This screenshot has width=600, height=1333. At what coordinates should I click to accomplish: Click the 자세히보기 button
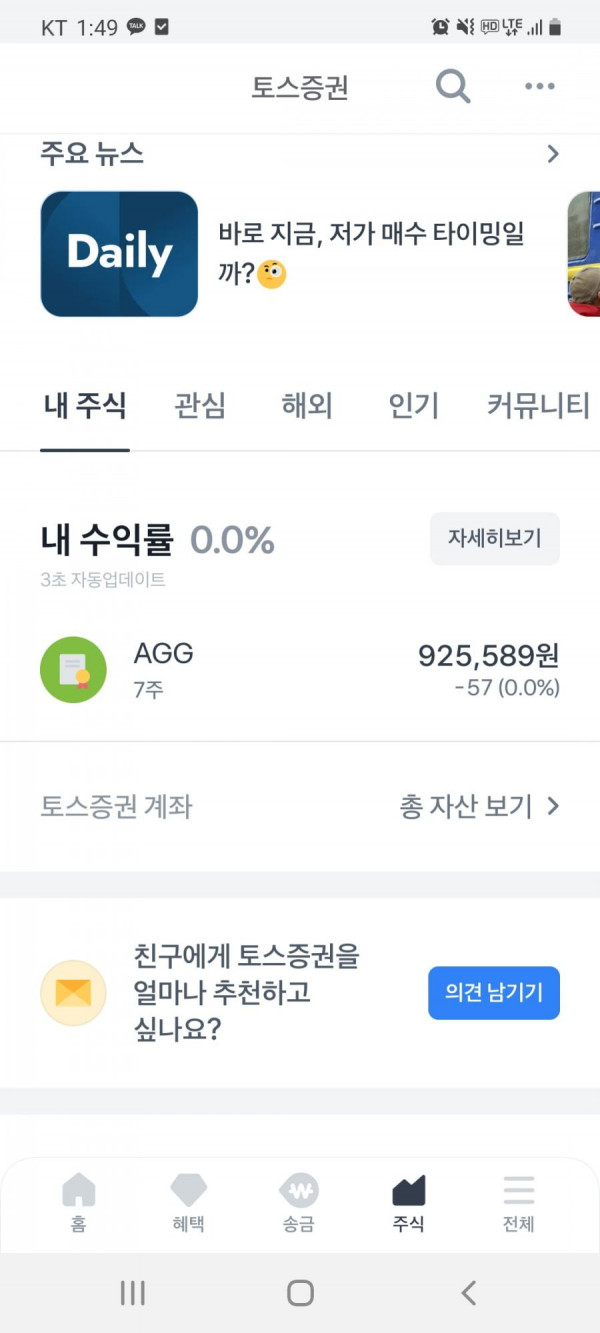495,539
